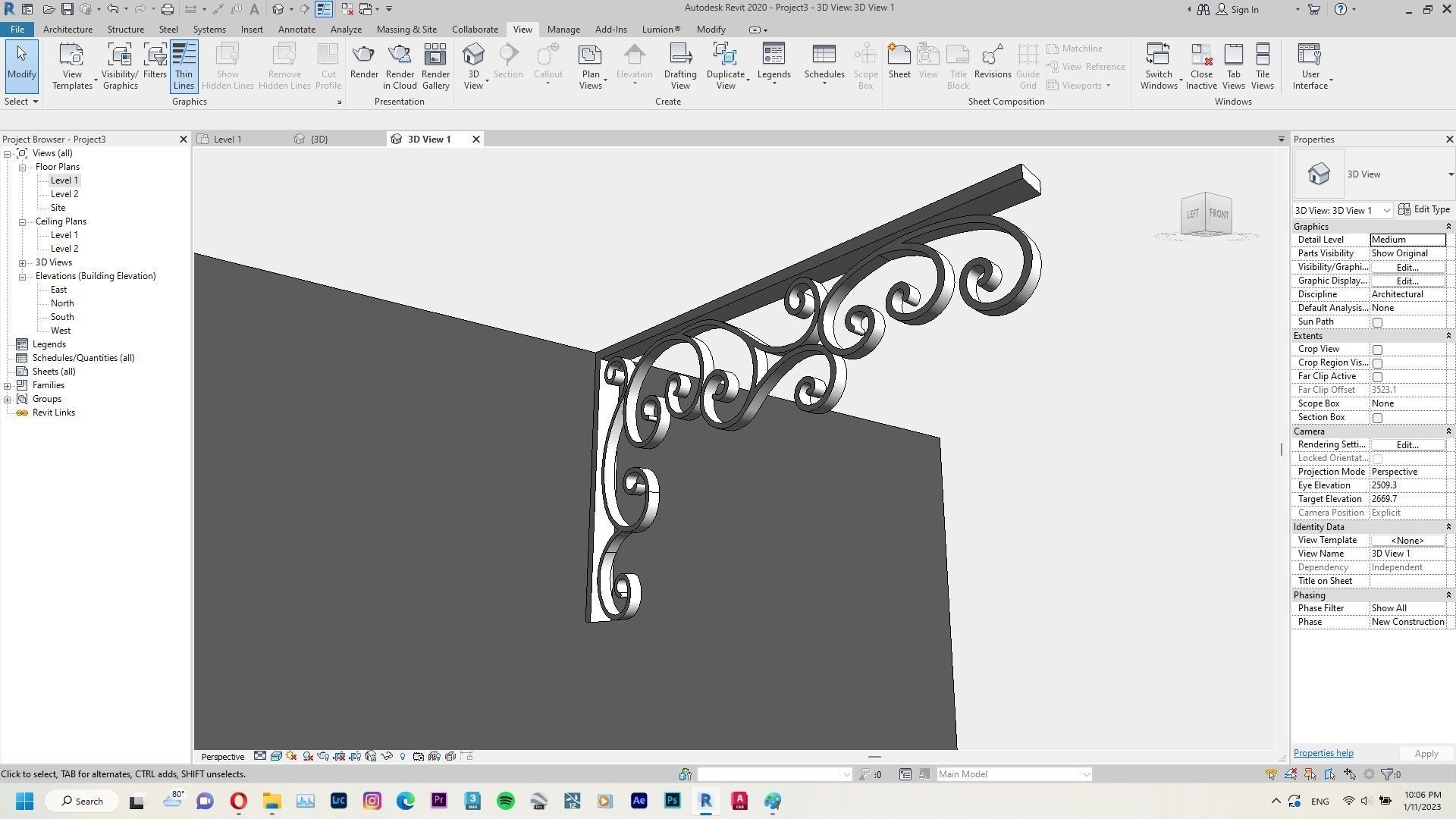Enable the Section Box checkbox
1456x819 pixels.
coord(1377,417)
